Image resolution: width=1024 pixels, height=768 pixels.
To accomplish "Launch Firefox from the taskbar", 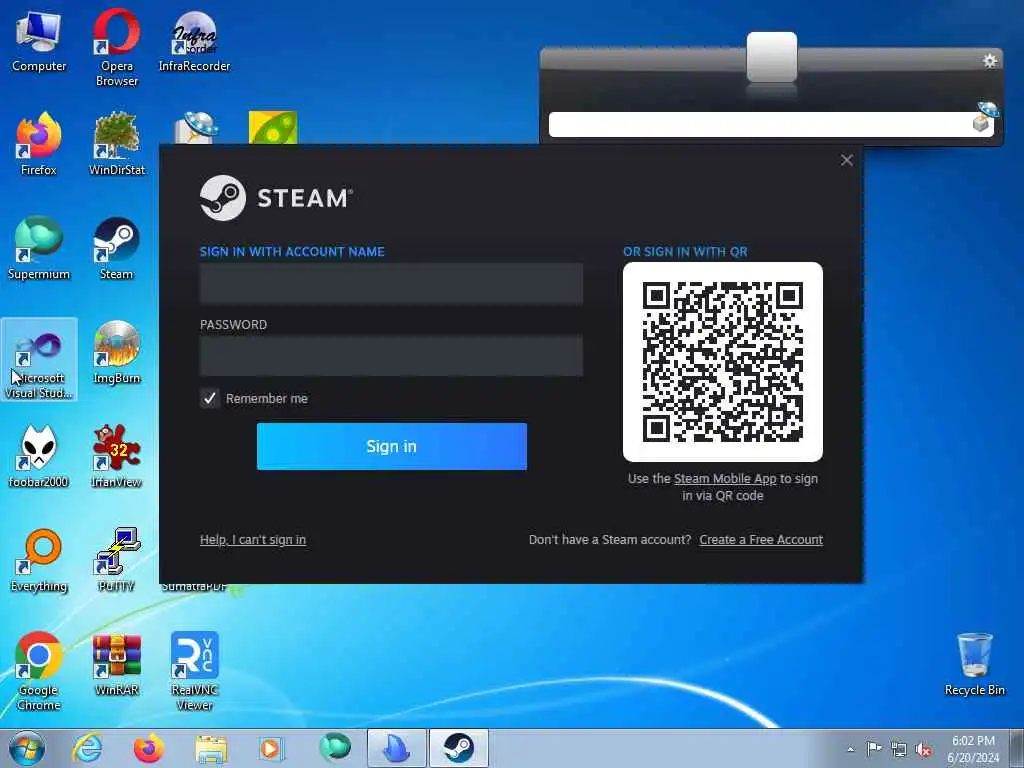I will 149,748.
